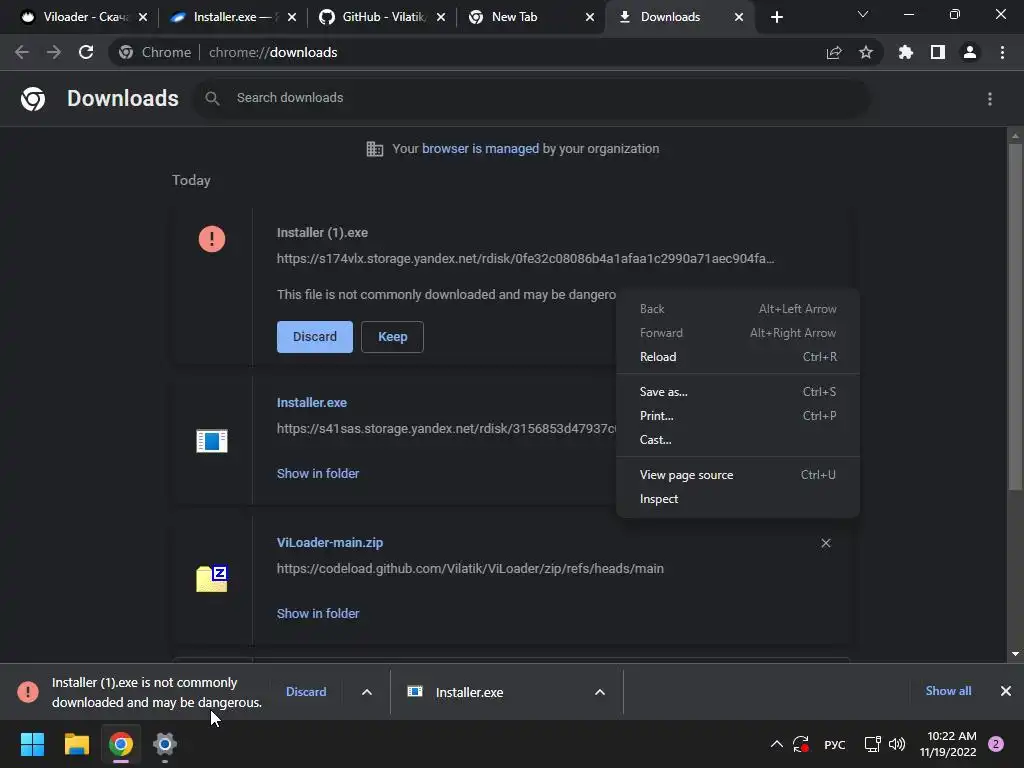Image resolution: width=1024 pixels, height=768 pixels.
Task: Open the Chrome profile avatar icon
Action: (x=970, y=52)
